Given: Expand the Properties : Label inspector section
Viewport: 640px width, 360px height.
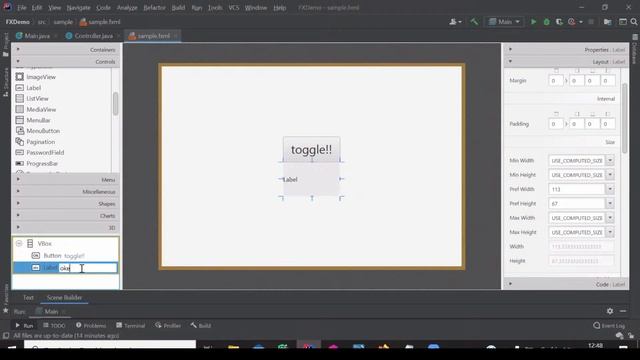Looking at the screenshot, I should point(566,49).
